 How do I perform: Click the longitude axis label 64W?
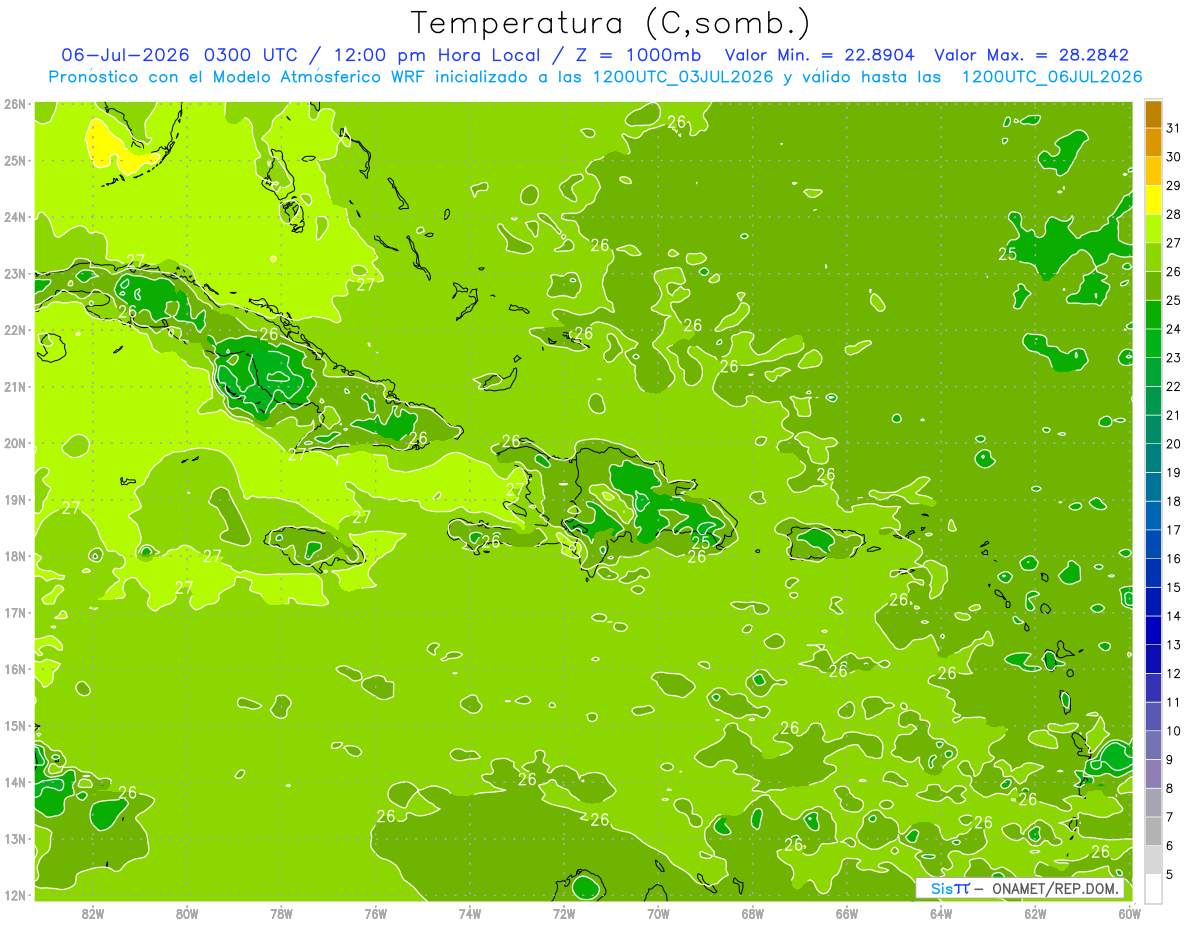[x=941, y=913]
